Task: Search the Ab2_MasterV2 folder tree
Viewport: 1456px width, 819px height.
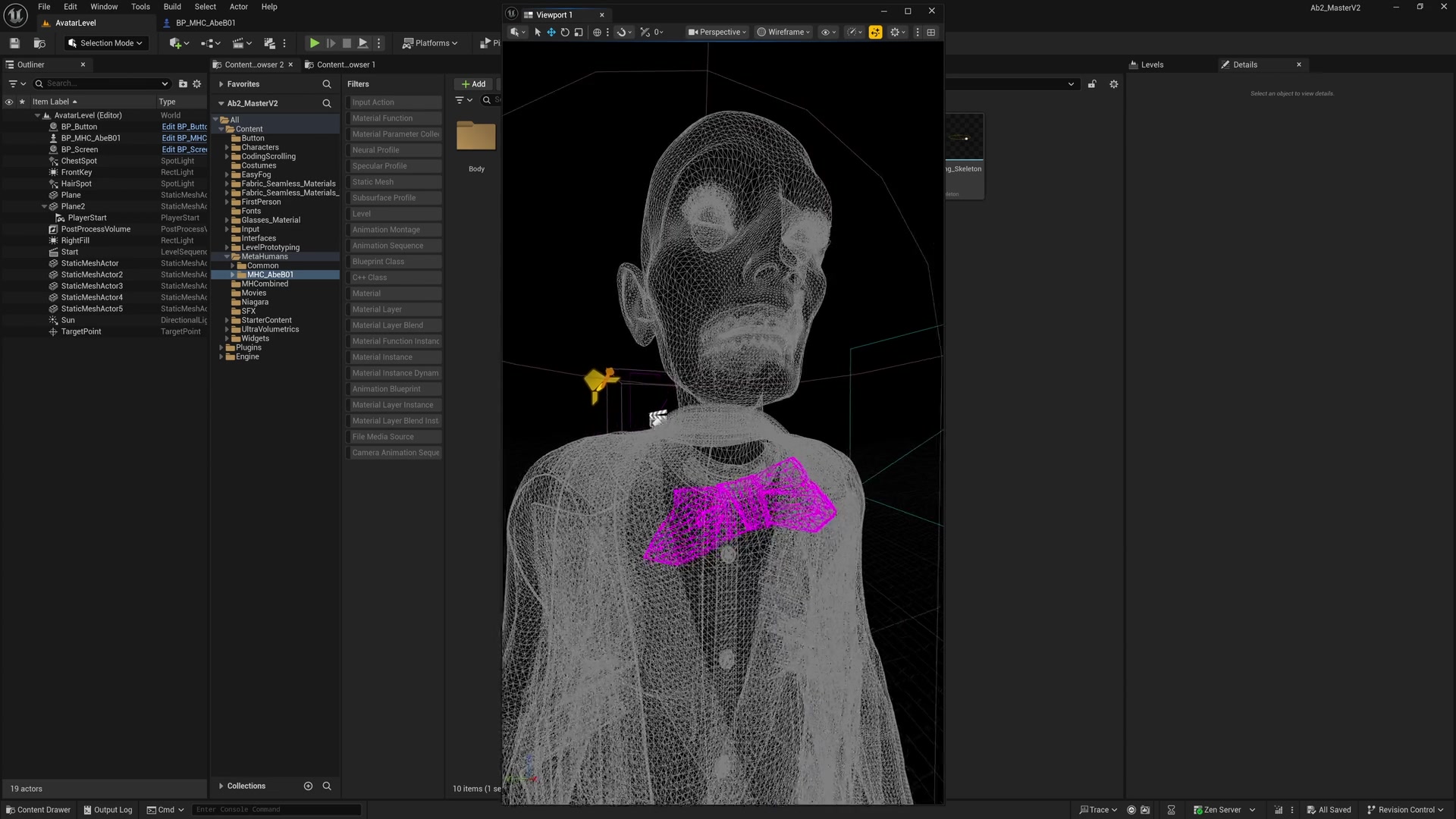Action: tap(327, 103)
